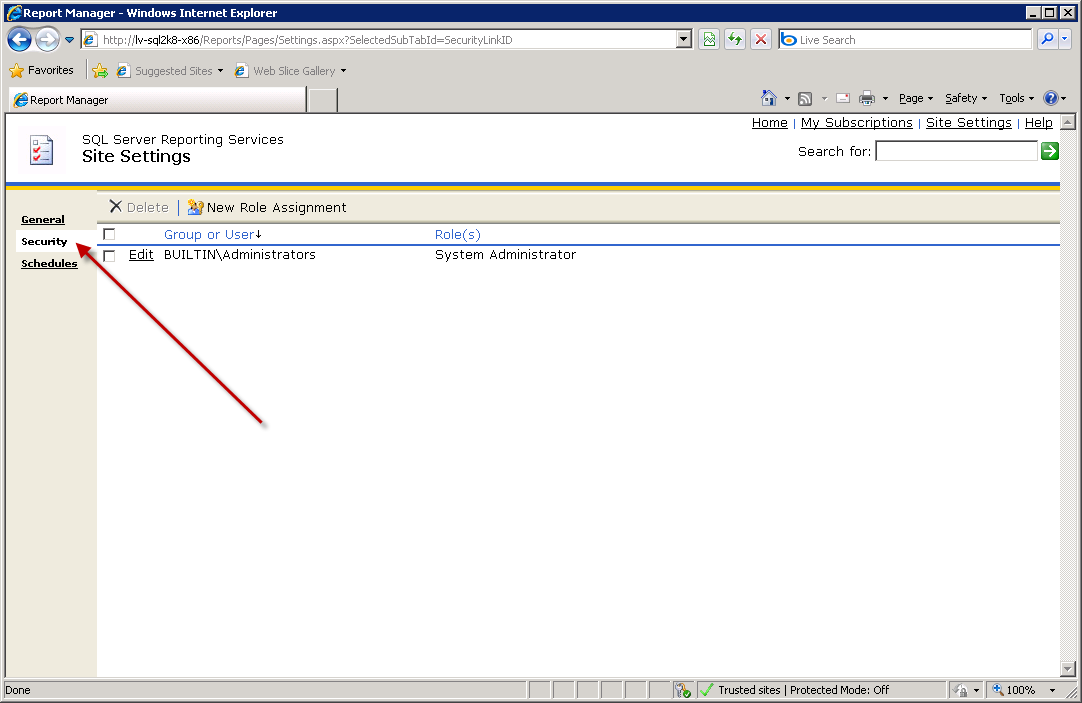The height and width of the screenshot is (703, 1082).
Task: Click the Refresh page icon
Action: [x=735, y=40]
